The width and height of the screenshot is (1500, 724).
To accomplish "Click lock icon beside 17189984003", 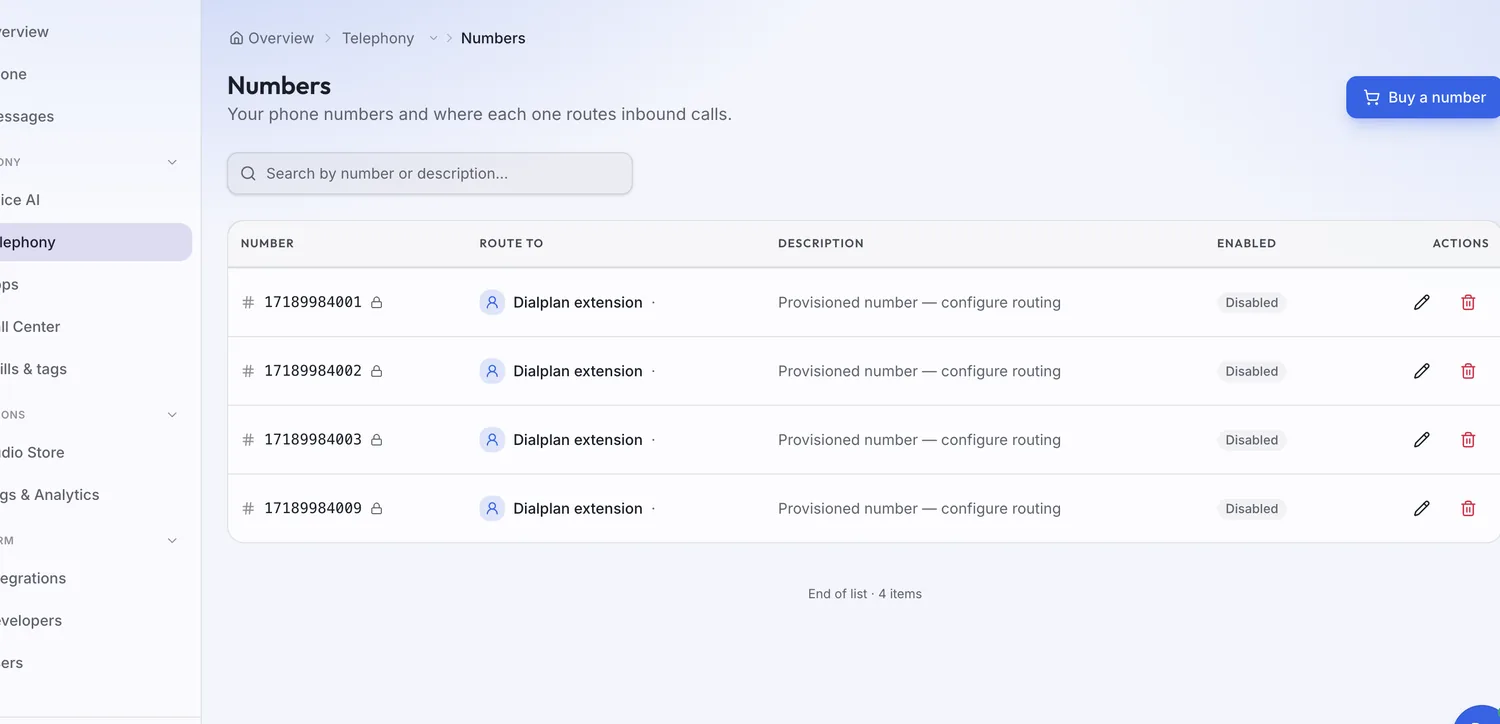I will click(377, 439).
